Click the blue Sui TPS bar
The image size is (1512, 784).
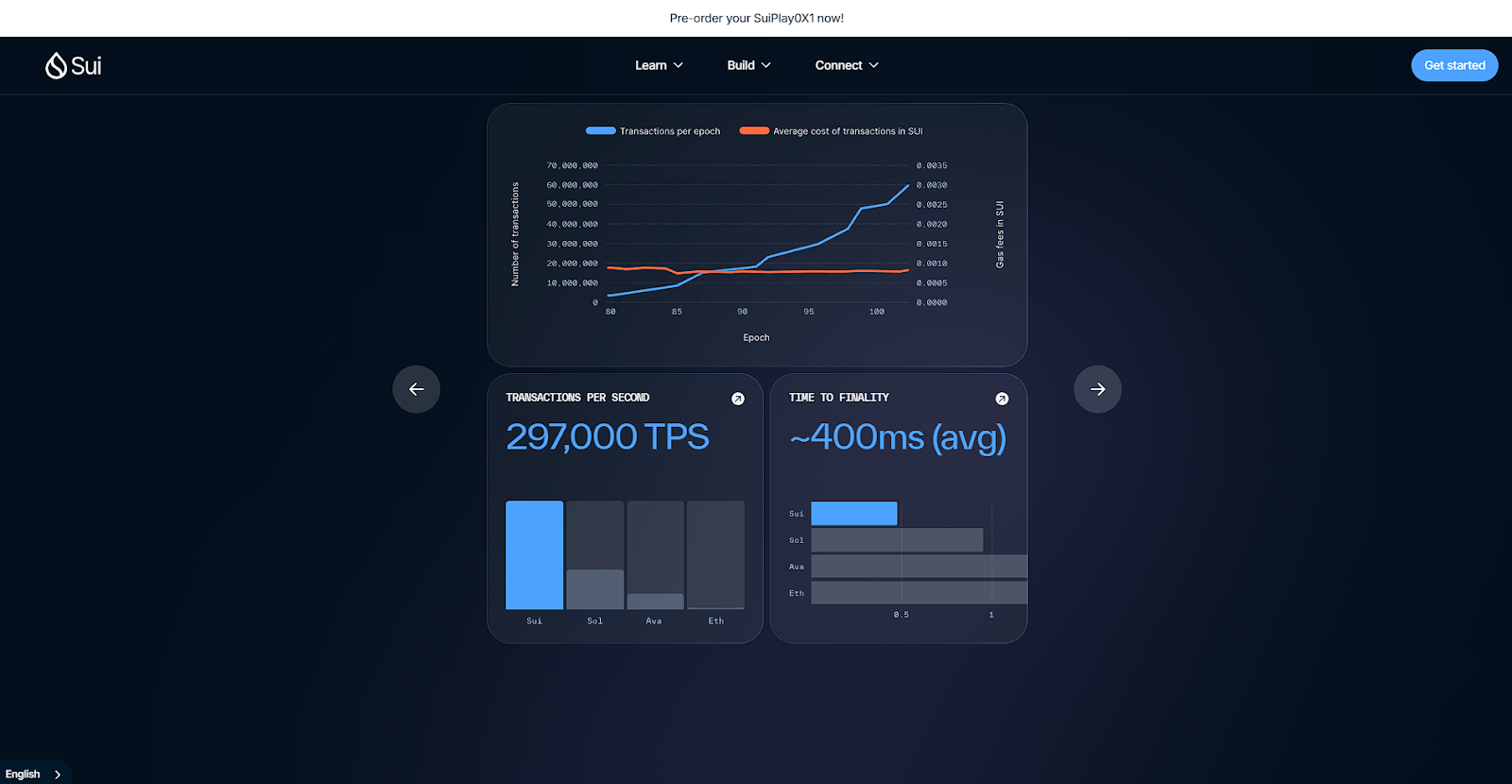click(x=534, y=554)
